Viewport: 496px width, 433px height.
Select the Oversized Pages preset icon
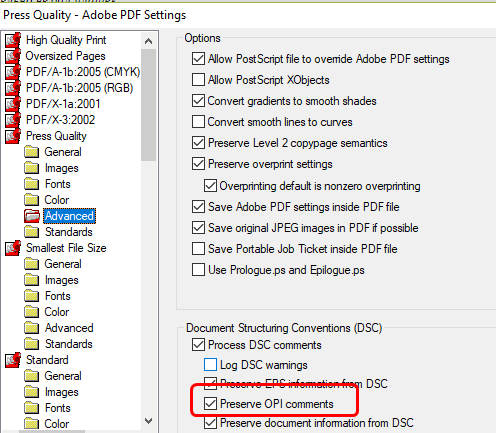(x=13, y=56)
